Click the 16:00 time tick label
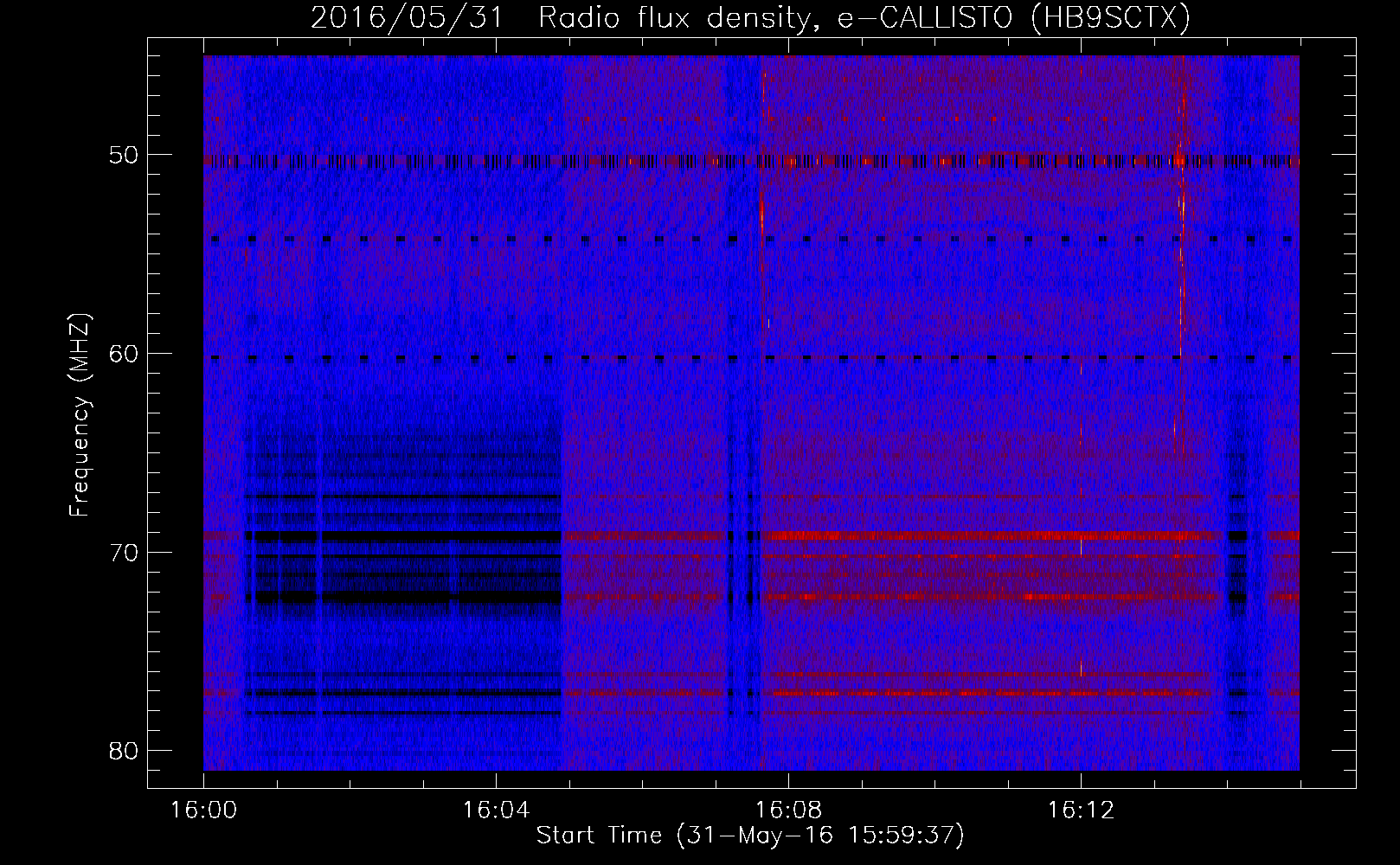Image resolution: width=1400 pixels, height=865 pixels. 204,811
